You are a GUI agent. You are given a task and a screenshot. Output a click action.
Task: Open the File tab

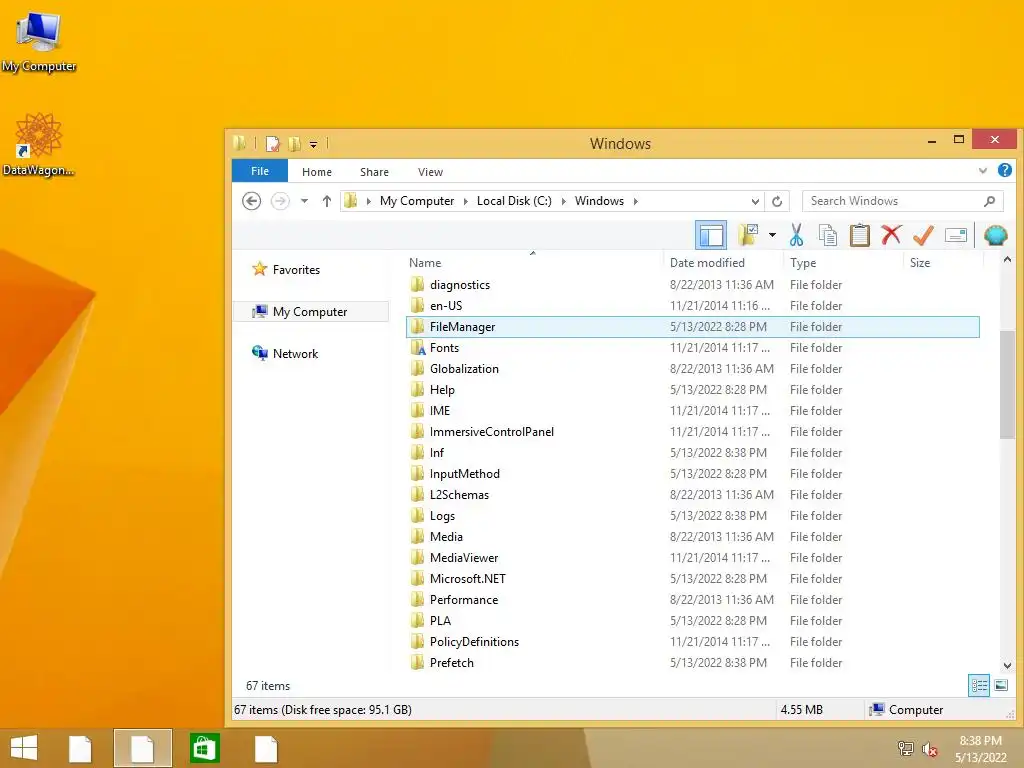pos(260,171)
